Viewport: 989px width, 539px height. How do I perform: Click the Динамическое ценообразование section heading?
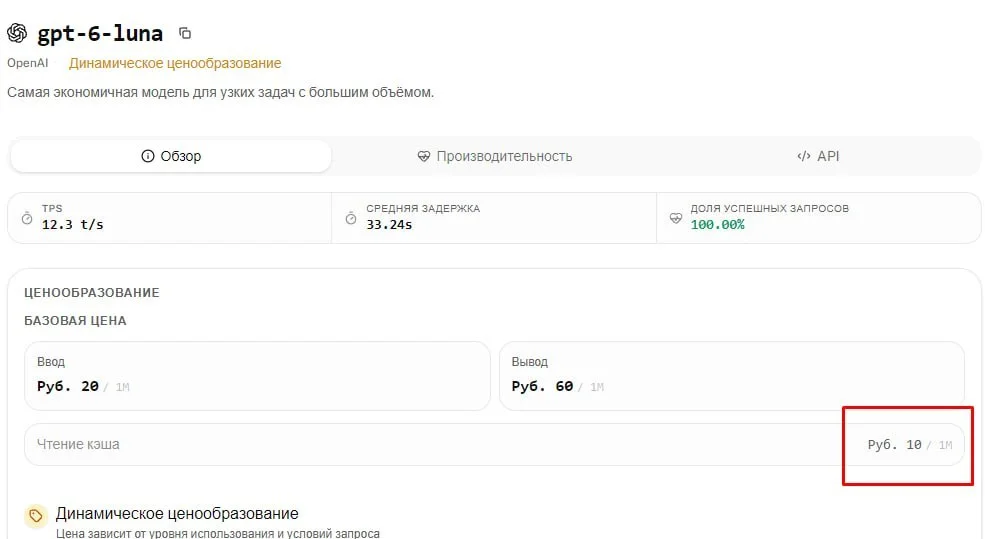click(177, 513)
